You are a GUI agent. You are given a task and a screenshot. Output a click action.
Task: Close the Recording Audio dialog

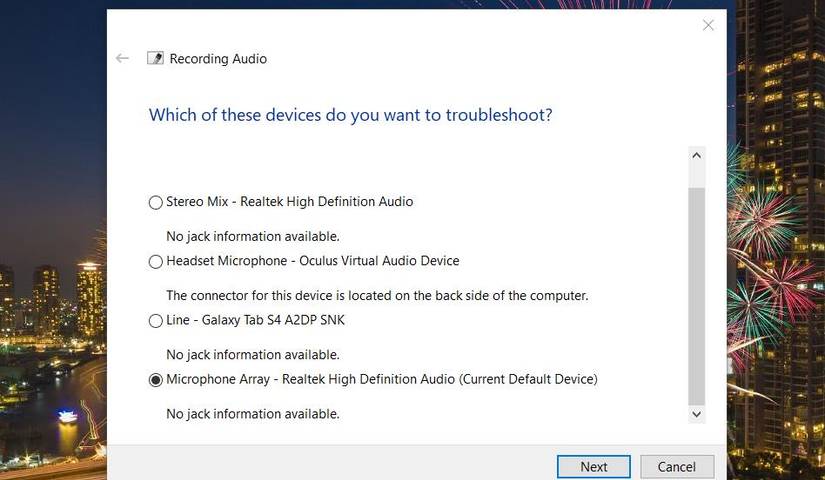708,25
